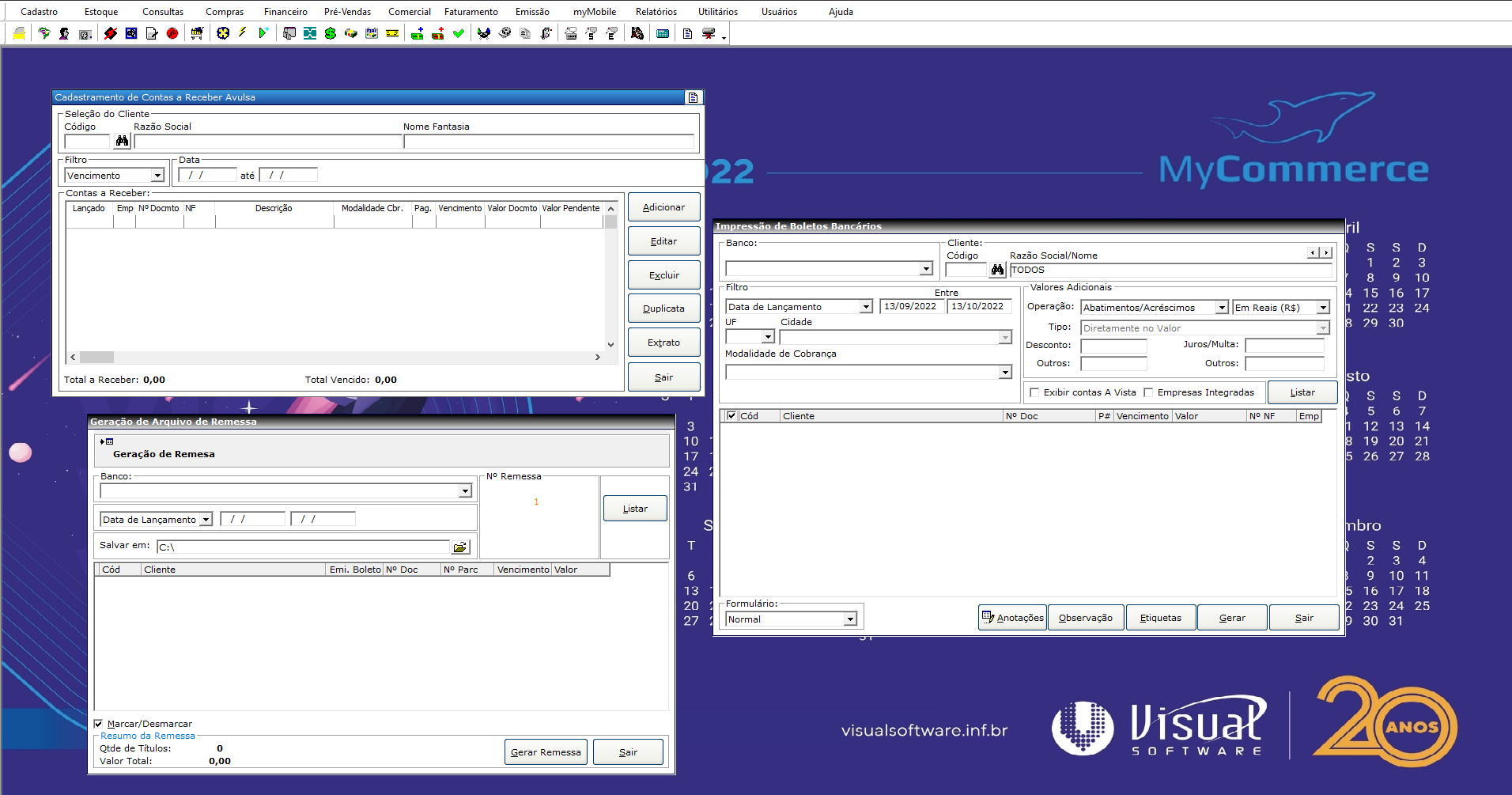Click the Etiquetas button in Boletos window
Viewport: 1512px width, 795px height.
[x=1160, y=618]
